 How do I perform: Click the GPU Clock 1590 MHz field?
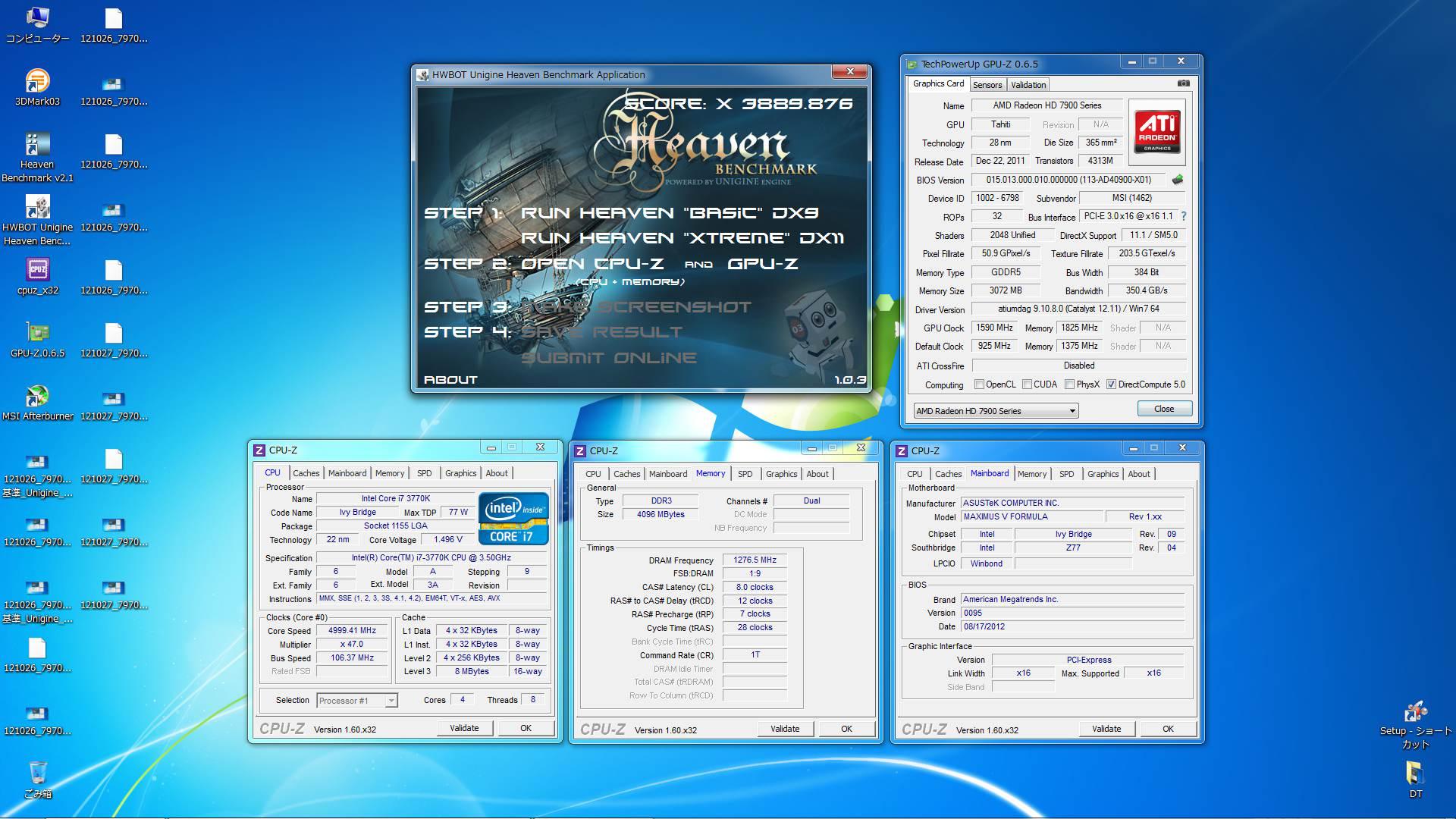click(x=994, y=328)
